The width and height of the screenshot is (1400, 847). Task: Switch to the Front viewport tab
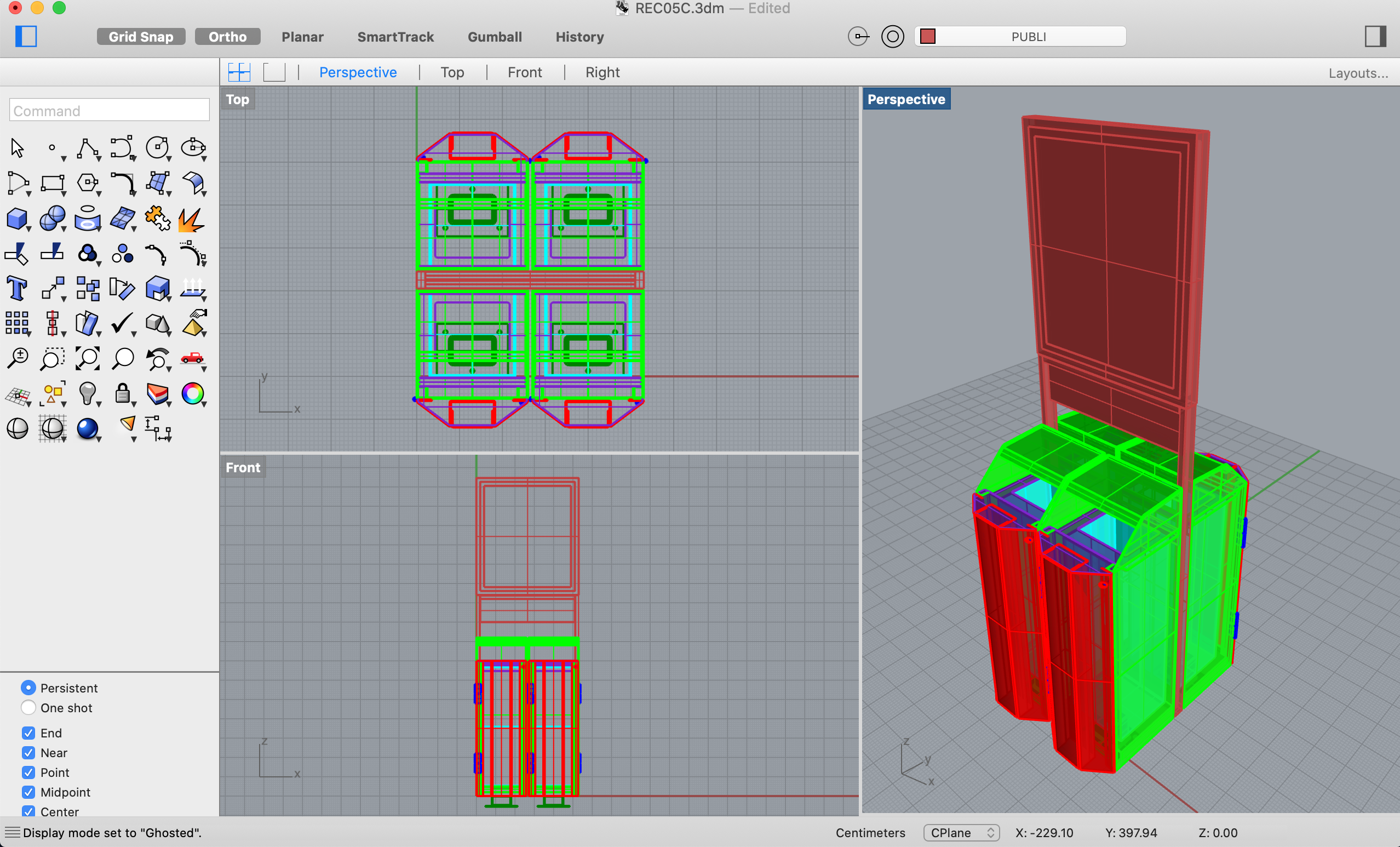tap(524, 72)
